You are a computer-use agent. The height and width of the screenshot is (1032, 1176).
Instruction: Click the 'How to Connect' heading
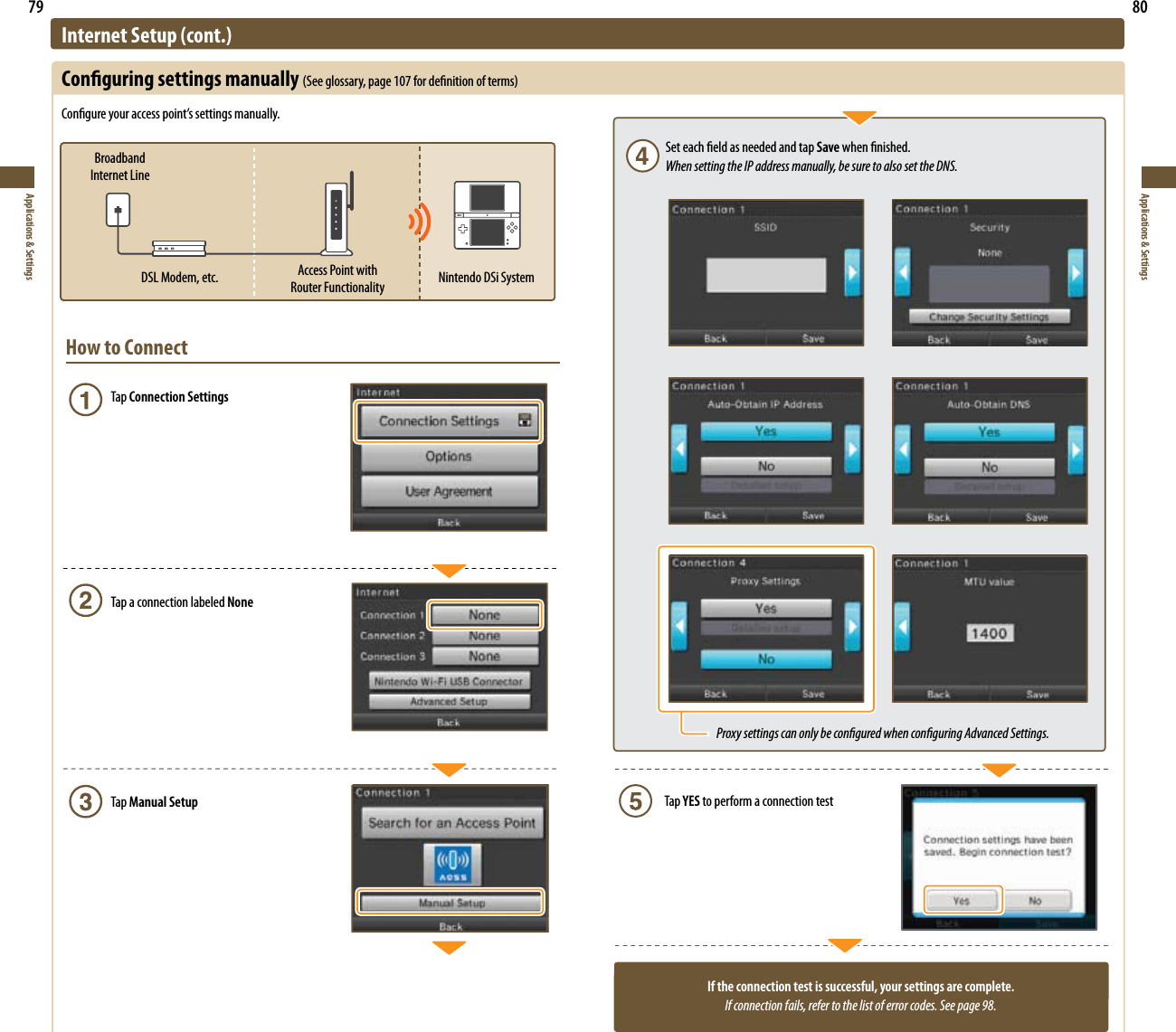click(127, 347)
